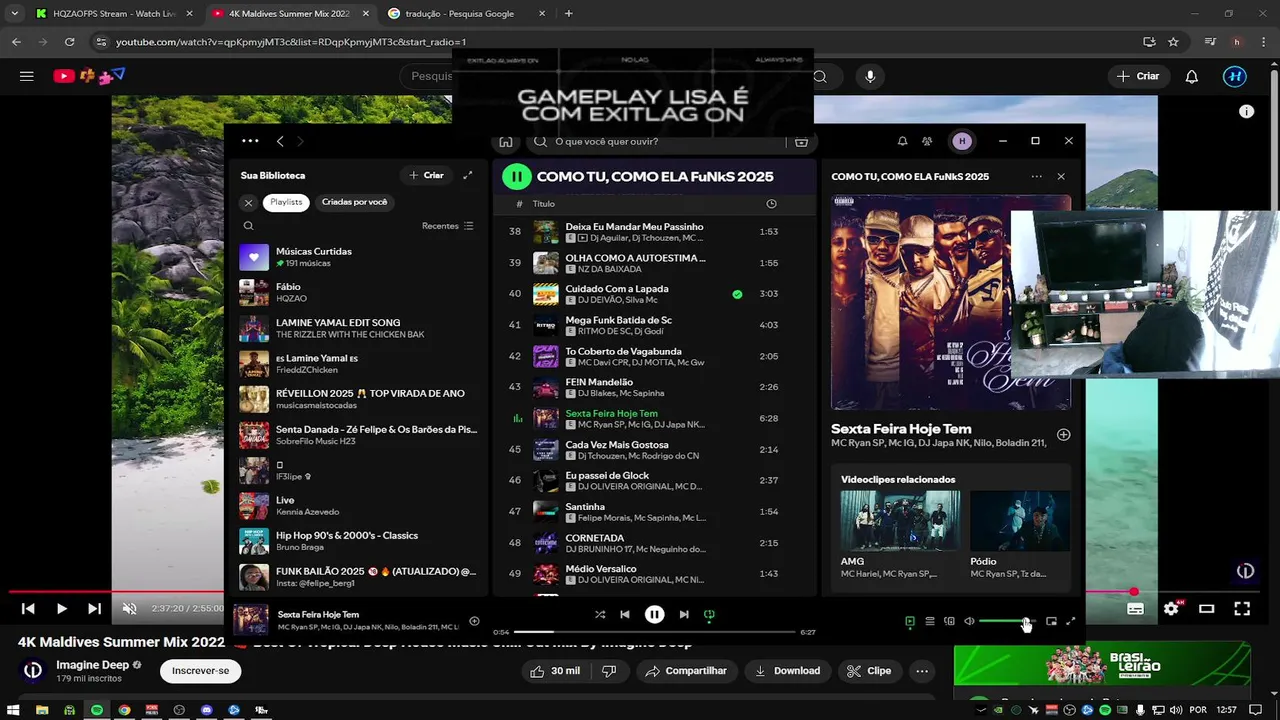Add Sexta Feira Hoje Tem to library
The height and width of the screenshot is (720, 1280).
[1064, 435]
